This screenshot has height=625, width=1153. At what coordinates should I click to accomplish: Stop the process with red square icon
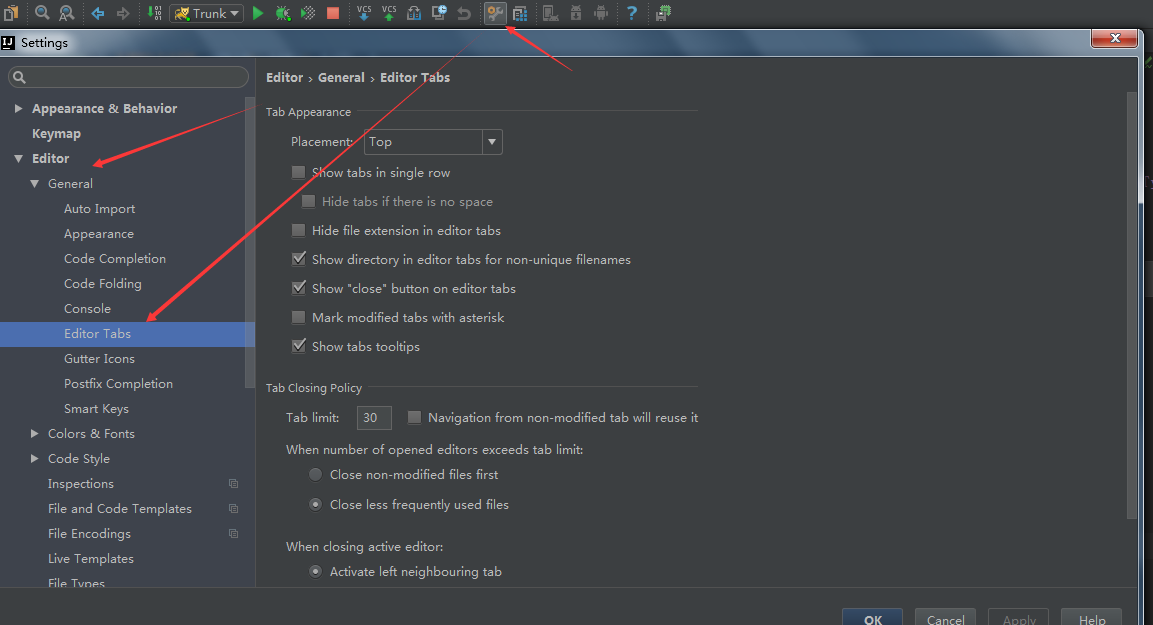pyautogui.click(x=333, y=13)
